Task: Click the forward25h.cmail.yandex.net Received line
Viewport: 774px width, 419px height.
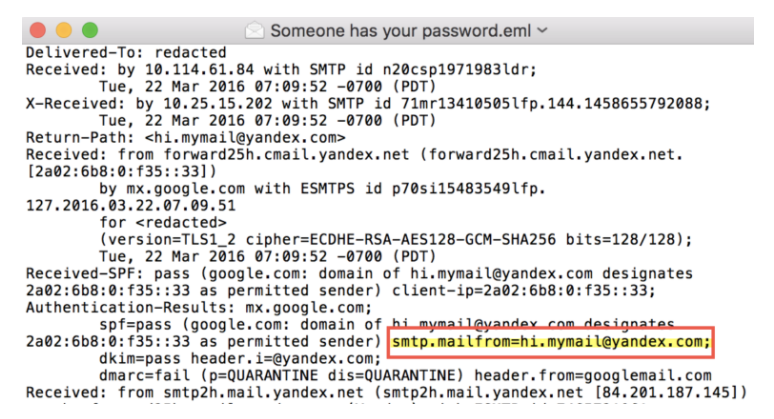Action: [x=350, y=156]
